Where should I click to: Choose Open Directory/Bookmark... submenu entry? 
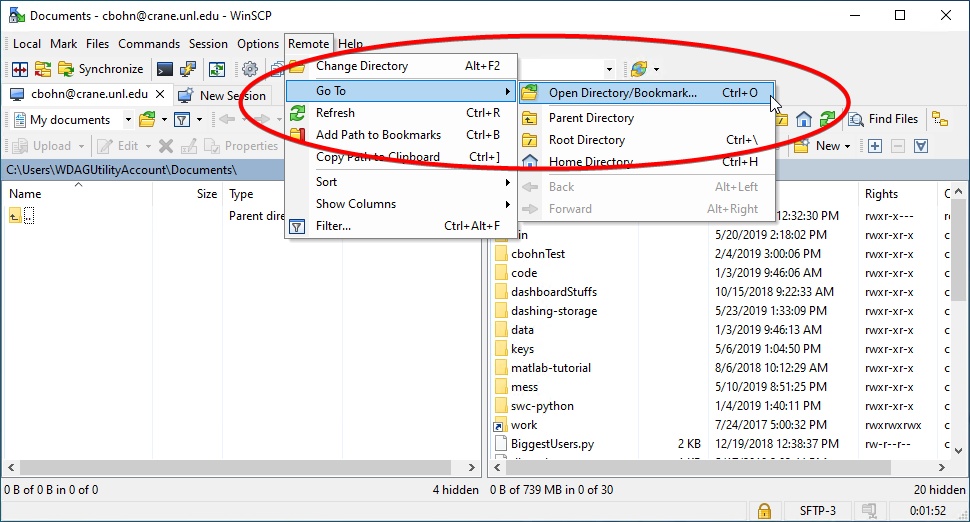(x=646, y=93)
